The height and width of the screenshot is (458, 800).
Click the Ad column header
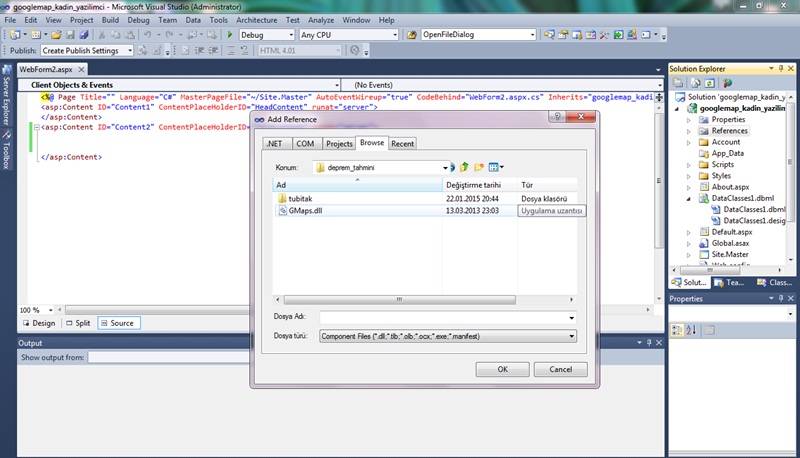click(x=358, y=185)
